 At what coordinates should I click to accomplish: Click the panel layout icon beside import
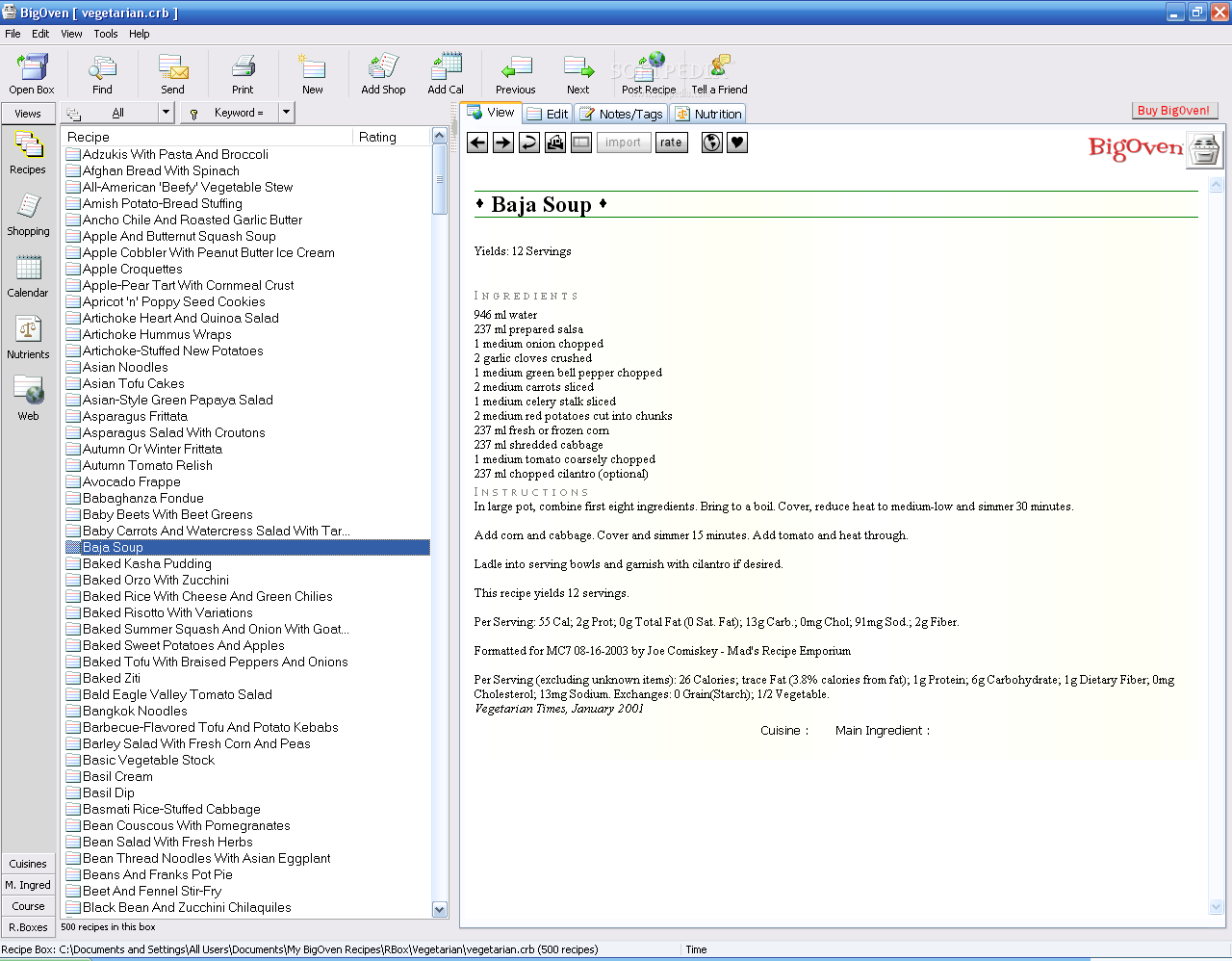pos(581,143)
